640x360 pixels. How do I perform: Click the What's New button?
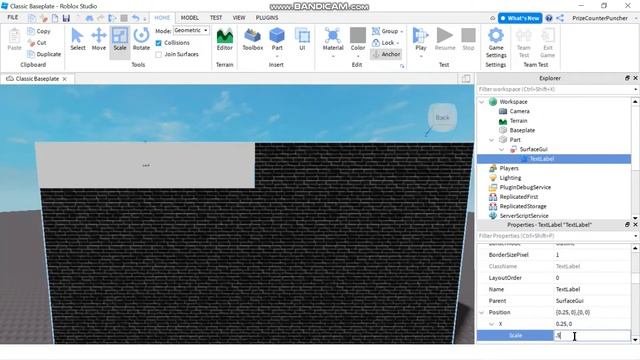pos(520,18)
